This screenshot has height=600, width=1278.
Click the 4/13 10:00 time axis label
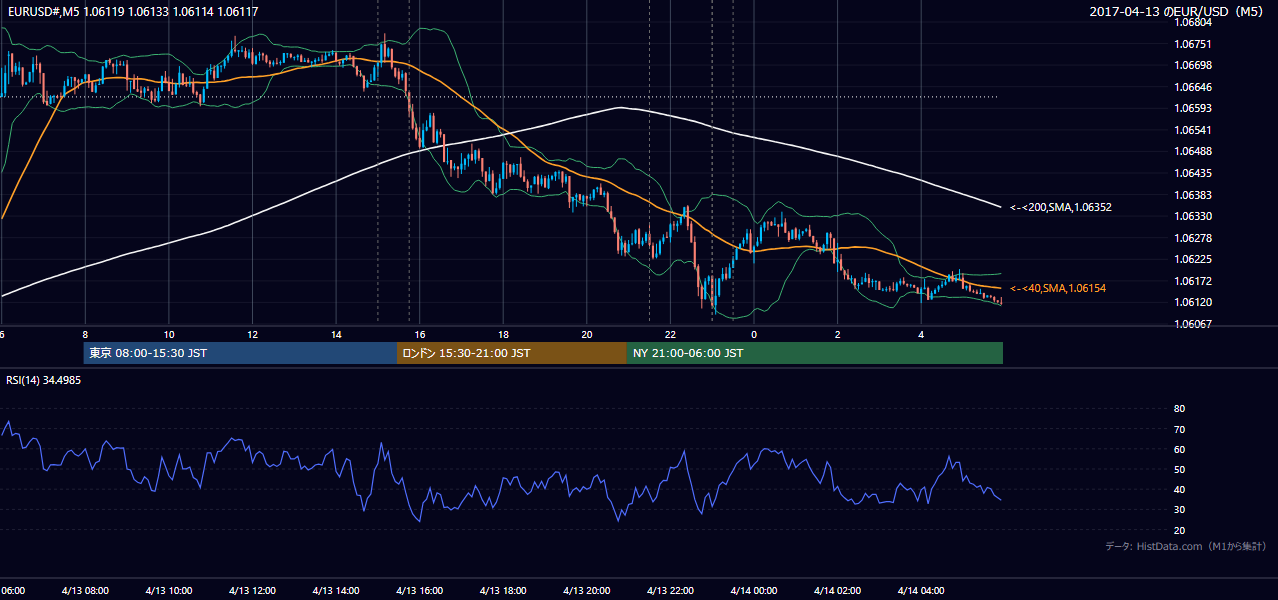(x=169, y=591)
